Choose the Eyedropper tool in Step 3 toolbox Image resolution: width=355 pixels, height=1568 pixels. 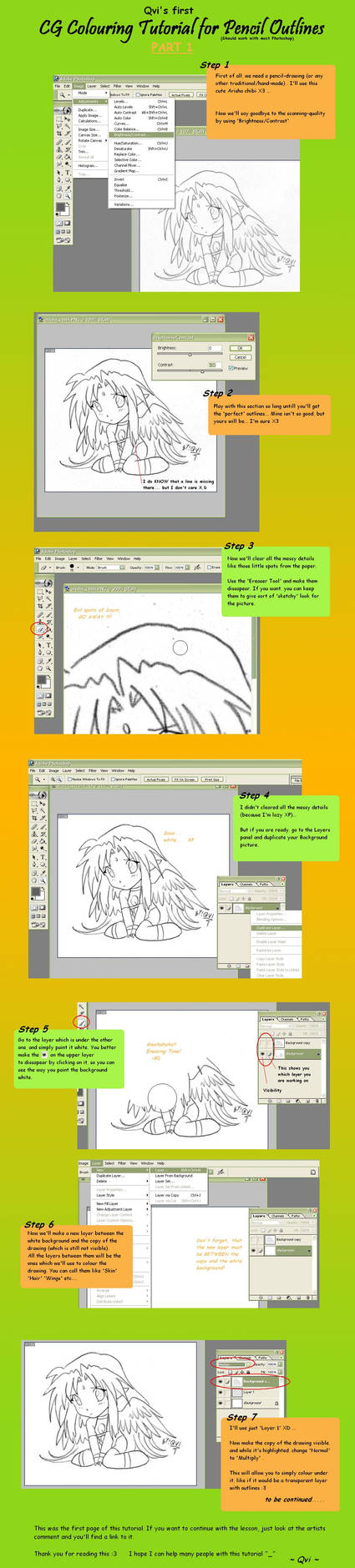pos(48,659)
